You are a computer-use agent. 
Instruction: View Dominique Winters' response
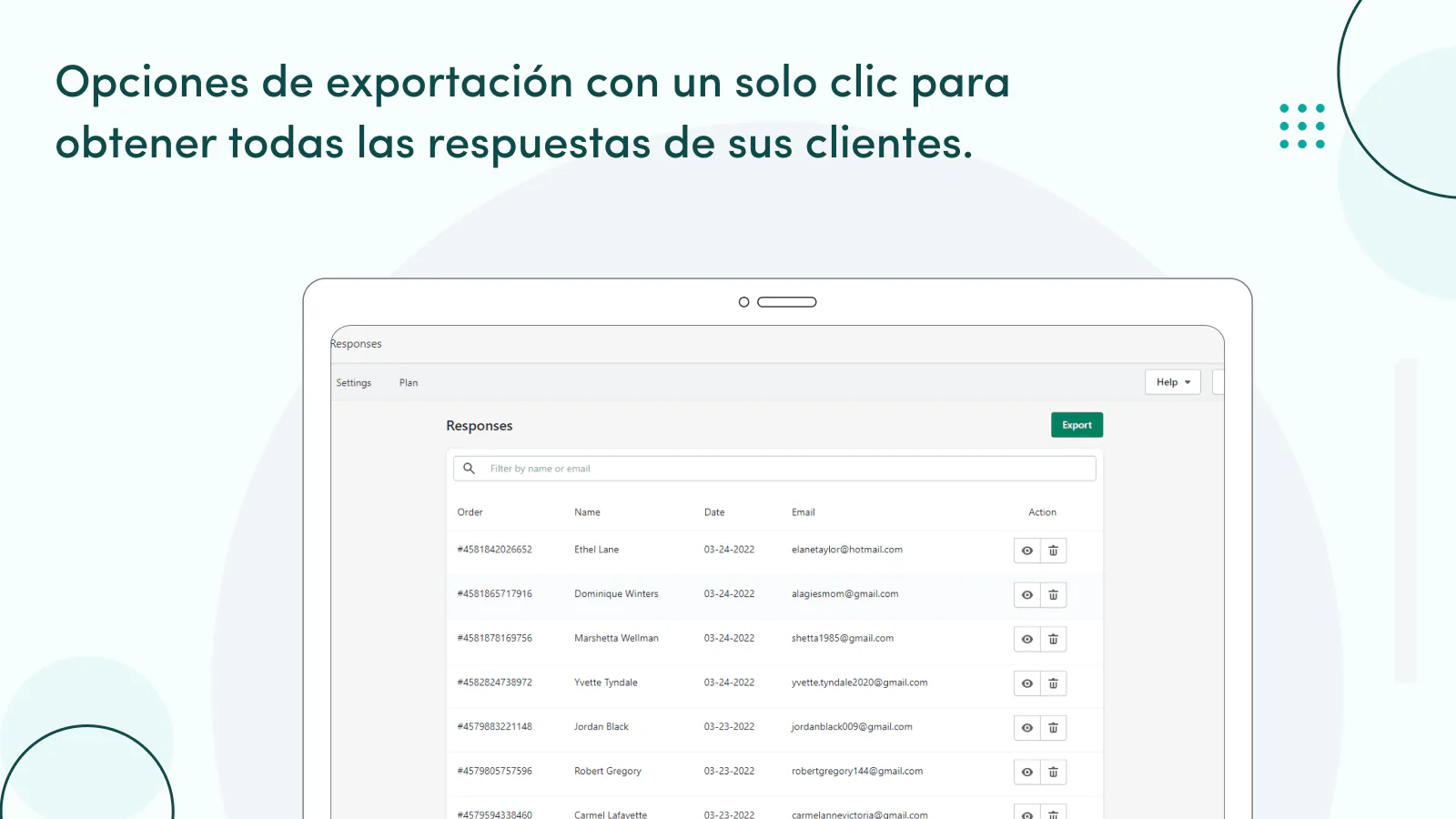coord(1027,595)
